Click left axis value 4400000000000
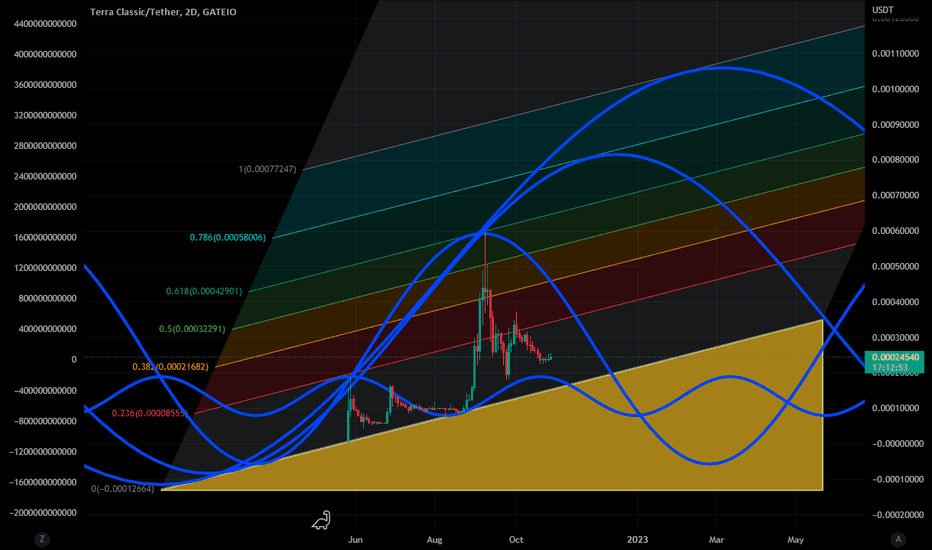This screenshot has height=550, width=932. point(45,24)
